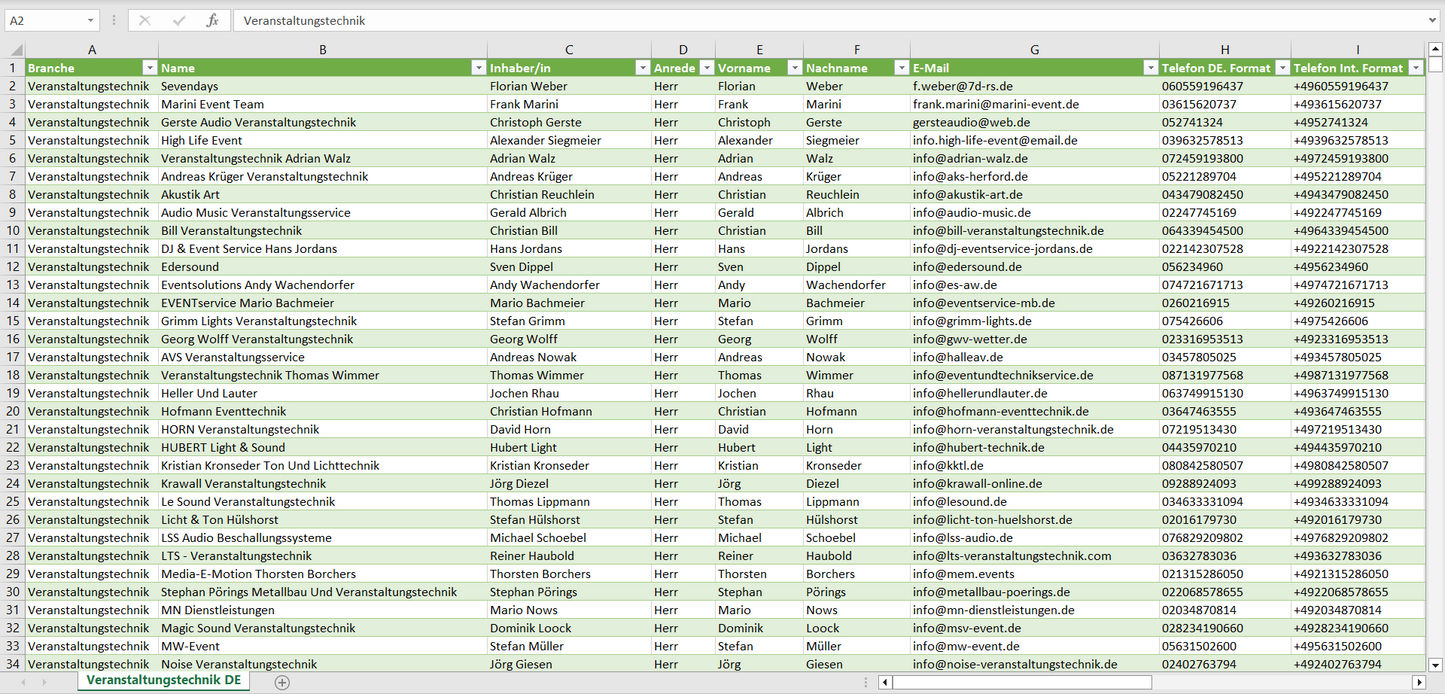Viewport: 1445px width, 694px height.
Task: Open the E-Mail column filter dropdown
Action: (1150, 68)
